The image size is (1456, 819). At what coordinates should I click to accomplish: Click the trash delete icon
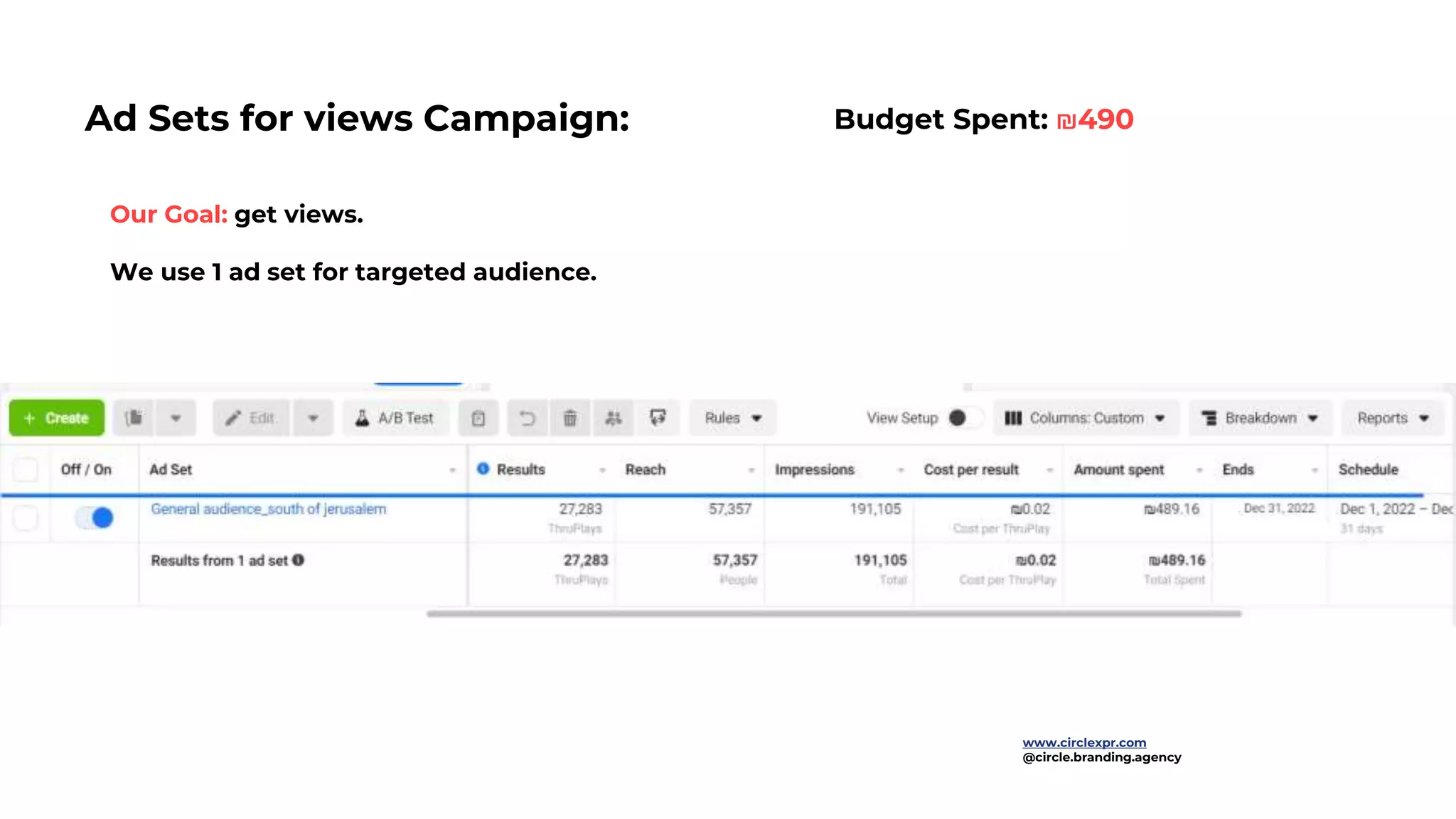[570, 418]
